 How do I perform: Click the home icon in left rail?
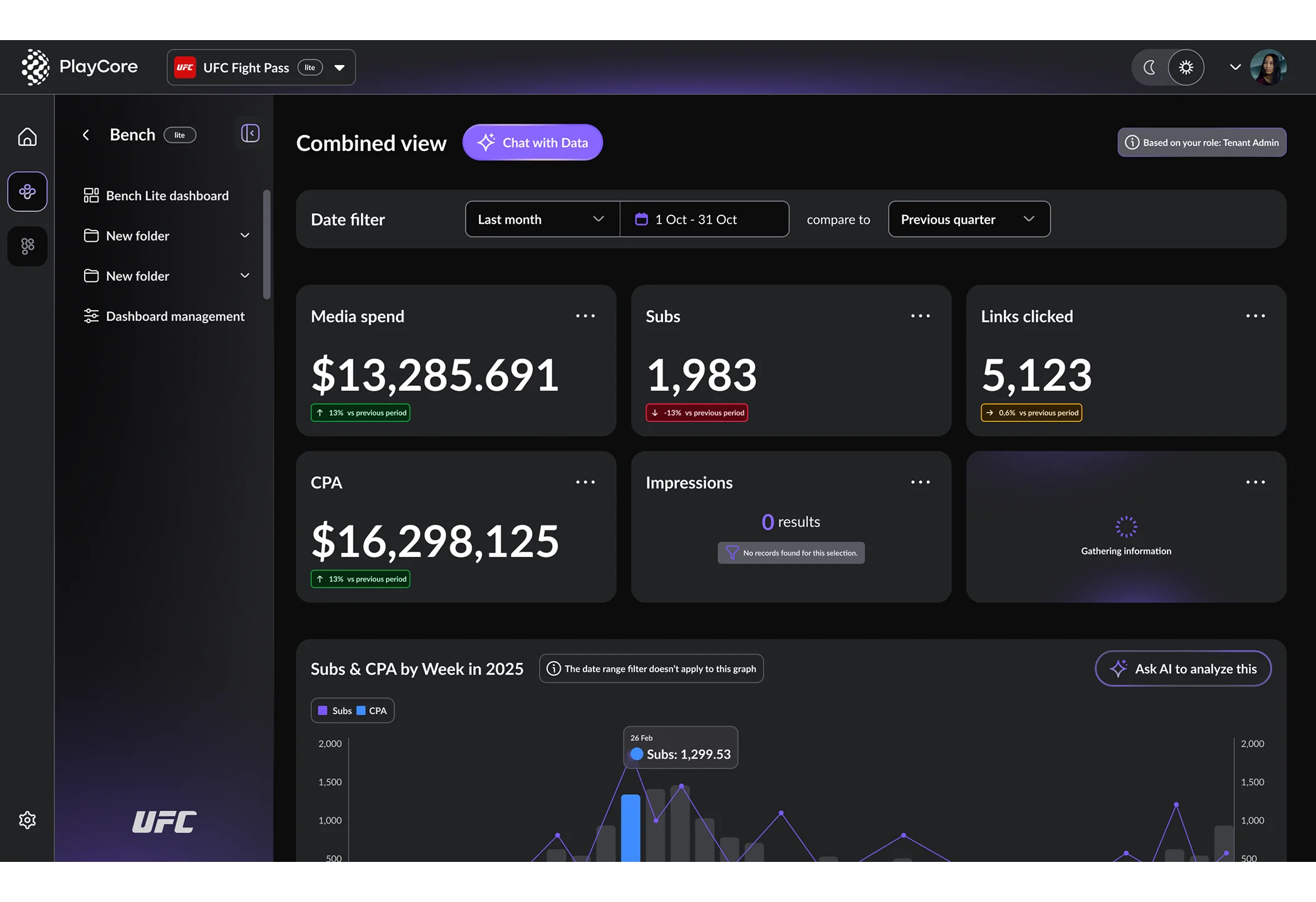click(x=27, y=137)
